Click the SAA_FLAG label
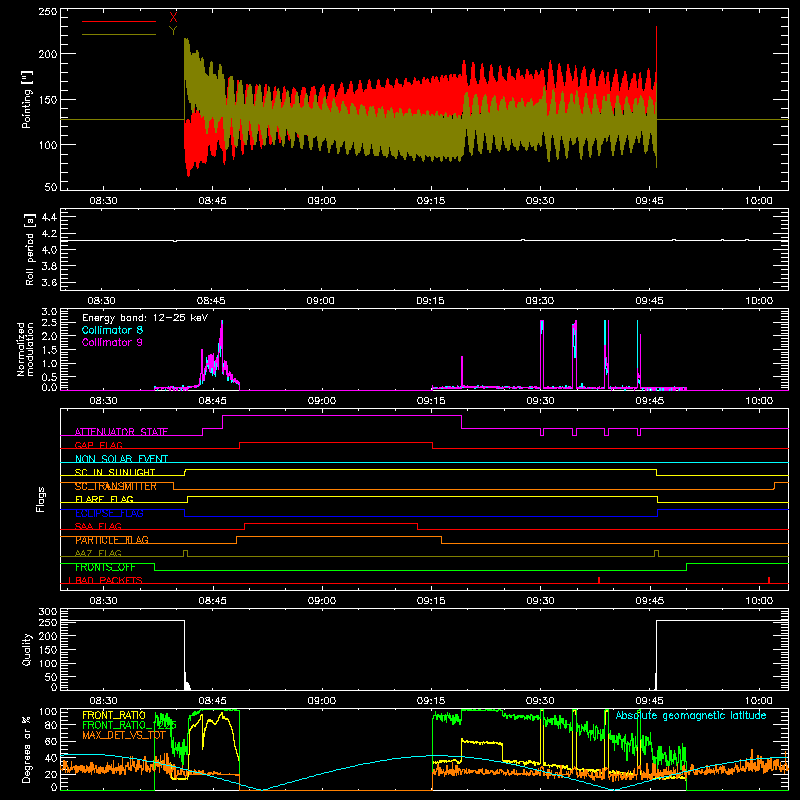This screenshot has height=800, width=800. tap(98, 527)
